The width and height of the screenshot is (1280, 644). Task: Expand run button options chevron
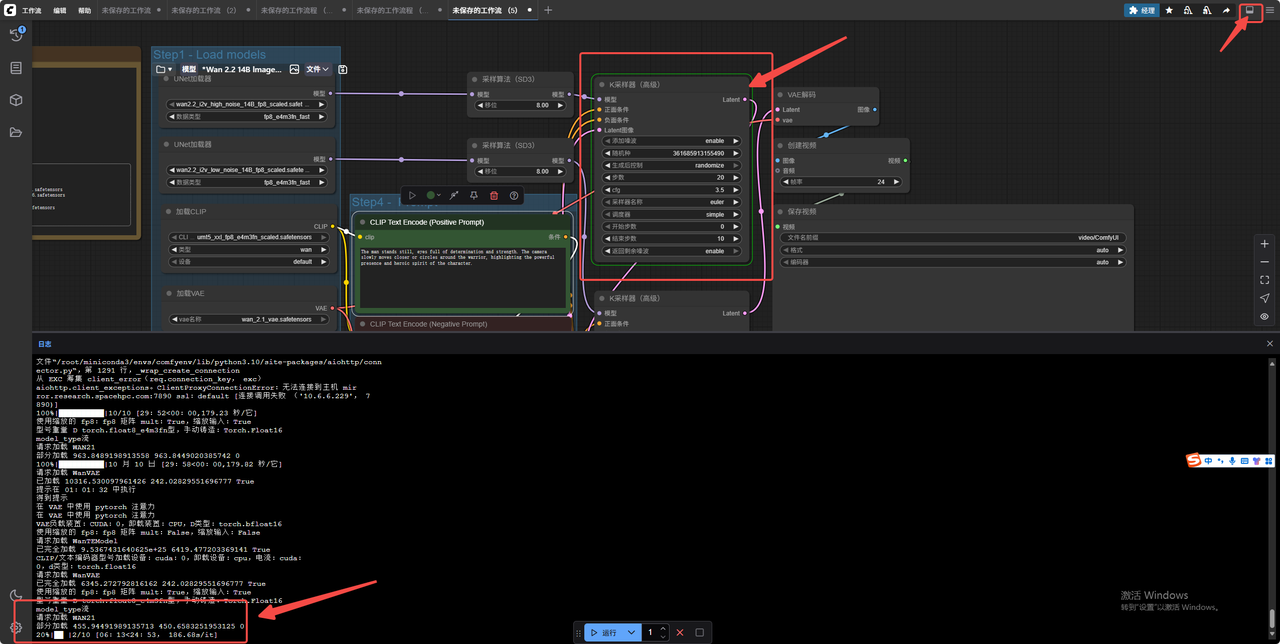(x=631, y=632)
